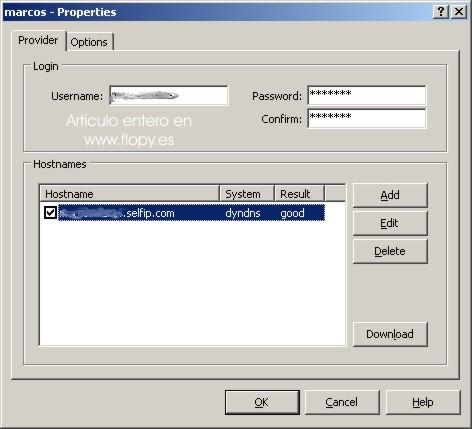
Task: Click the Download button
Action: (x=390, y=334)
